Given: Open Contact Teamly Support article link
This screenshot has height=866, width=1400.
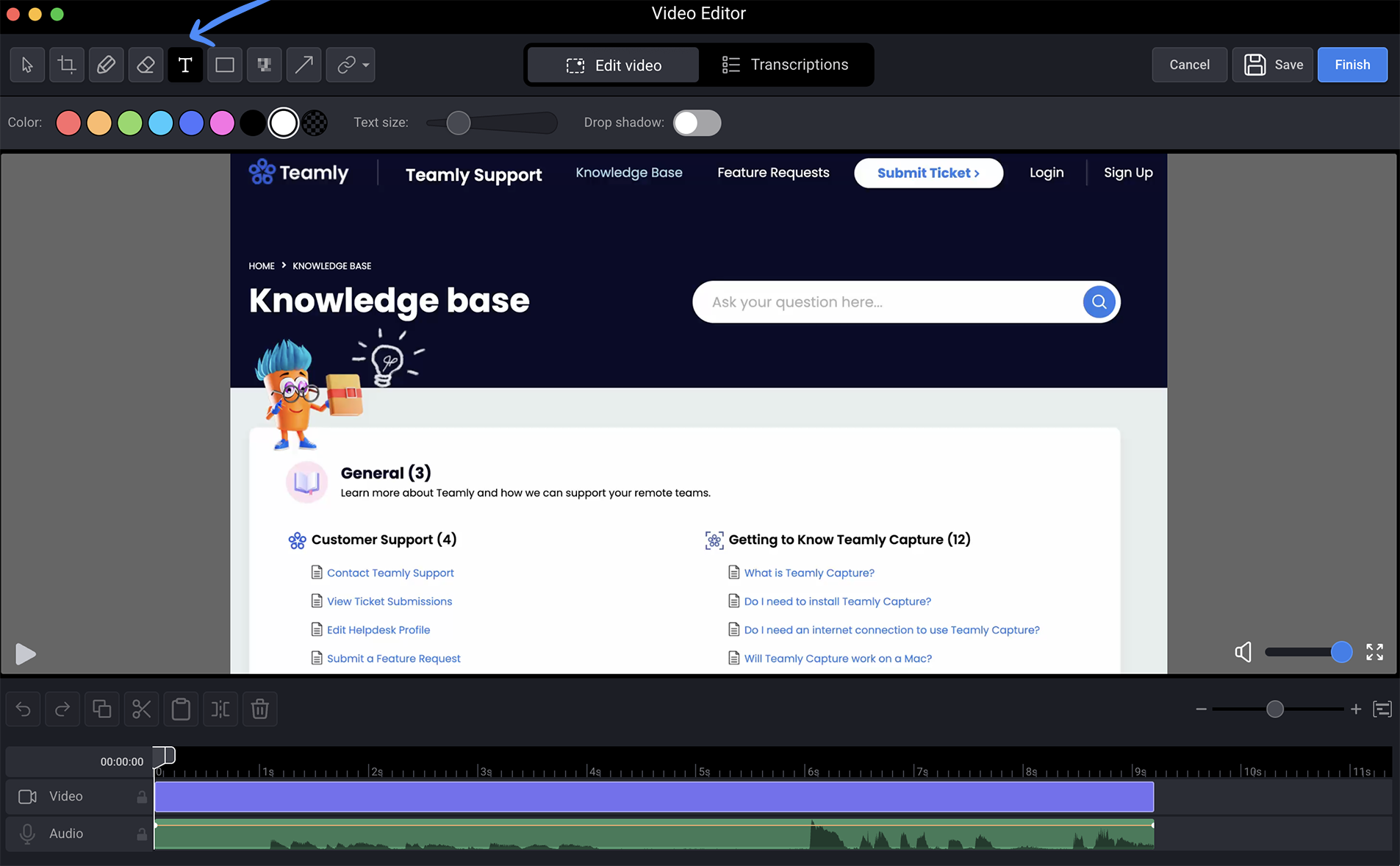Looking at the screenshot, I should 390,573.
